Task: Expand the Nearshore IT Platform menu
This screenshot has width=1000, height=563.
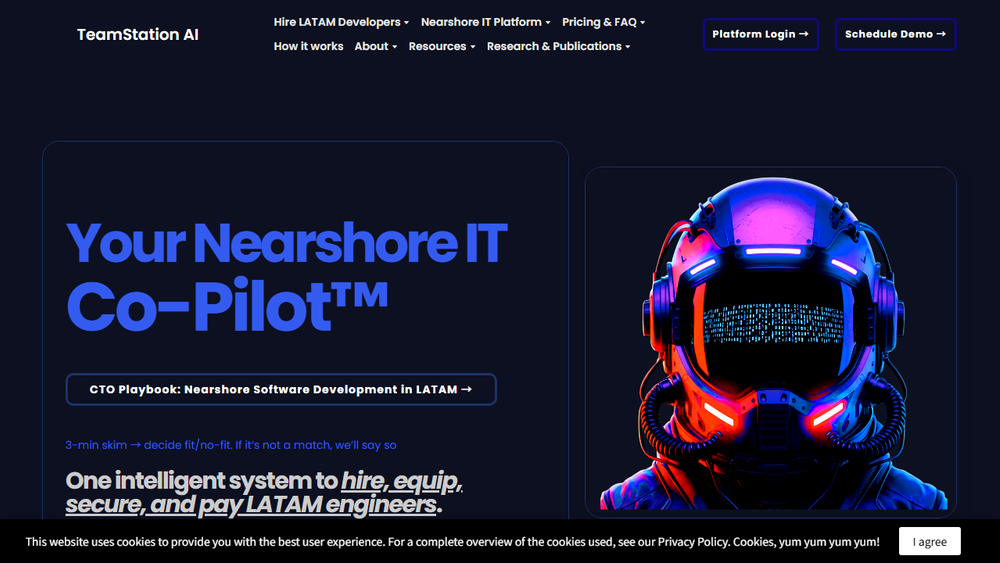Action: 485,22
